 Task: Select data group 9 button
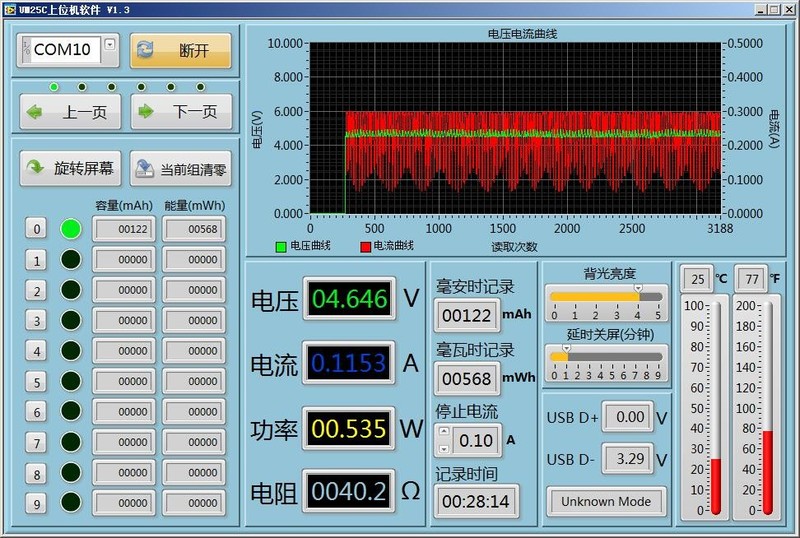tap(36, 504)
